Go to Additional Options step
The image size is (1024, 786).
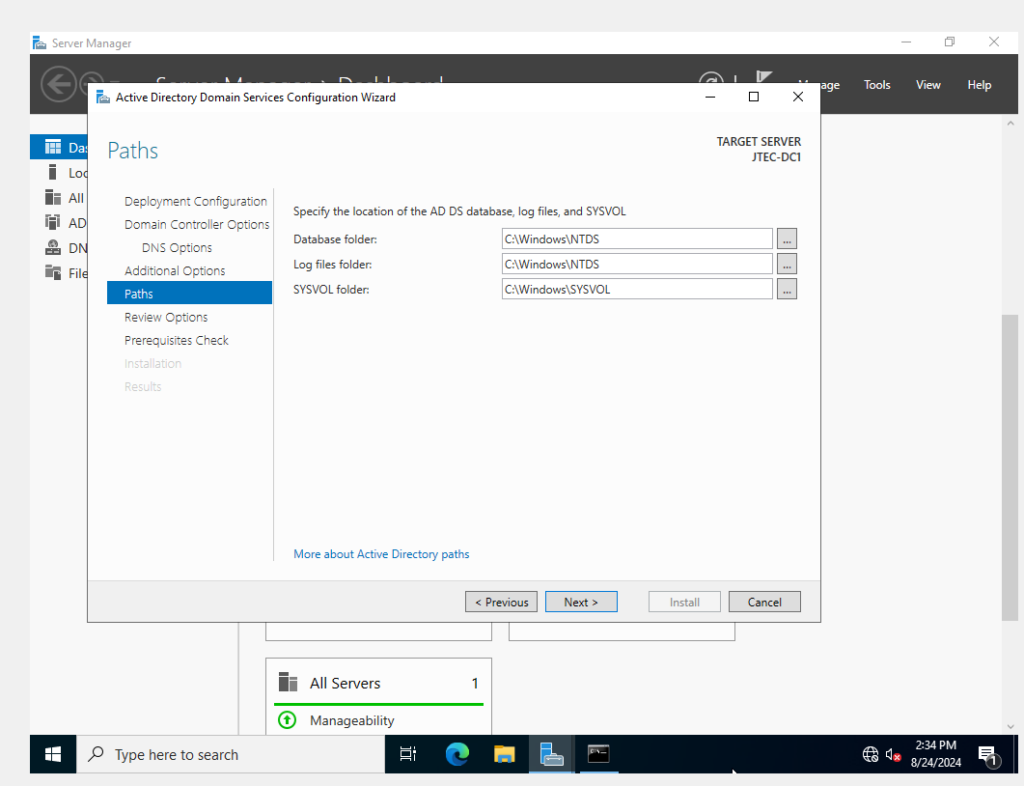click(174, 270)
